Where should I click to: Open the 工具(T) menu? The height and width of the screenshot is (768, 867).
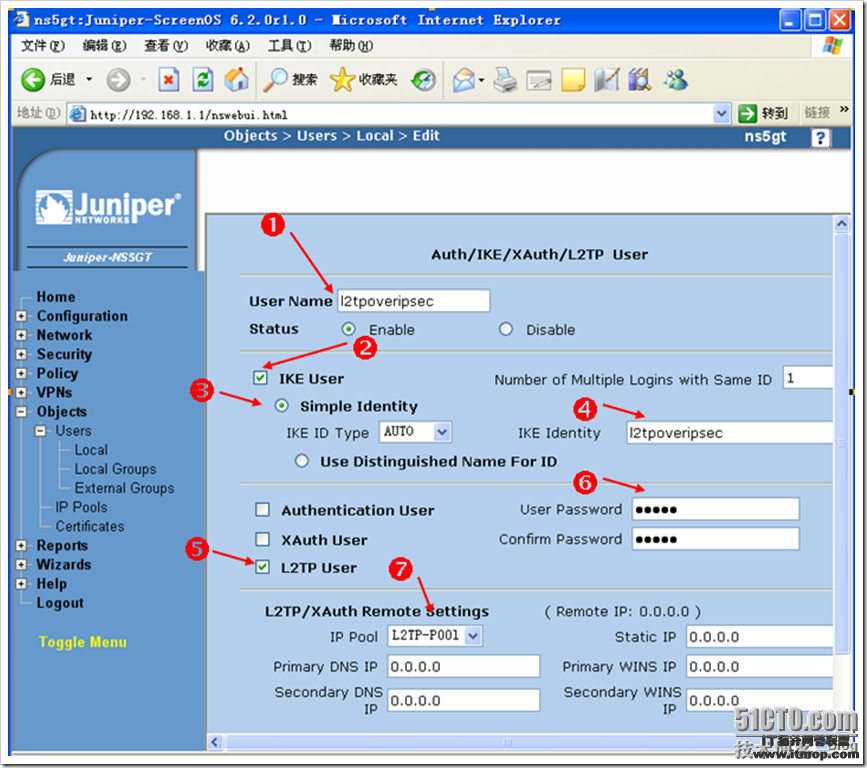(x=290, y=46)
